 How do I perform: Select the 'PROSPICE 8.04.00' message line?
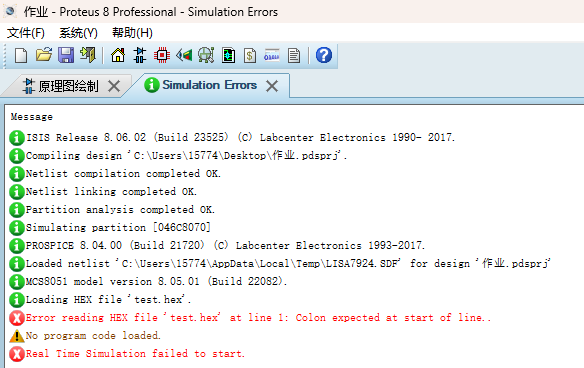[x=225, y=245]
